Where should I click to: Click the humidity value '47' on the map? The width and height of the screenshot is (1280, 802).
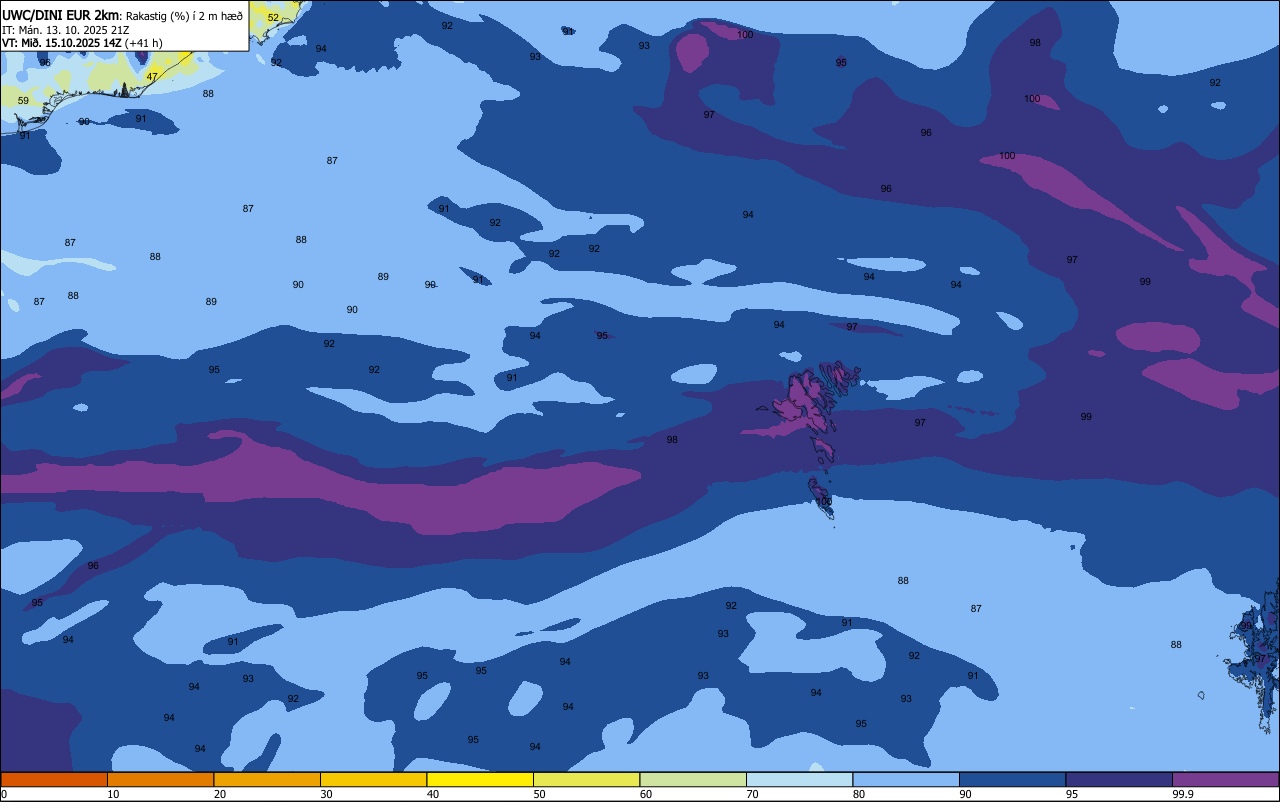coord(152,76)
